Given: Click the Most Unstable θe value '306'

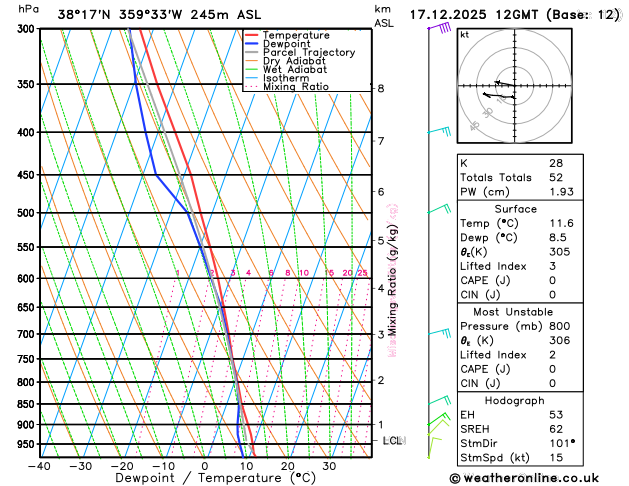Looking at the screenshot, I should click(x=560, y=340).
